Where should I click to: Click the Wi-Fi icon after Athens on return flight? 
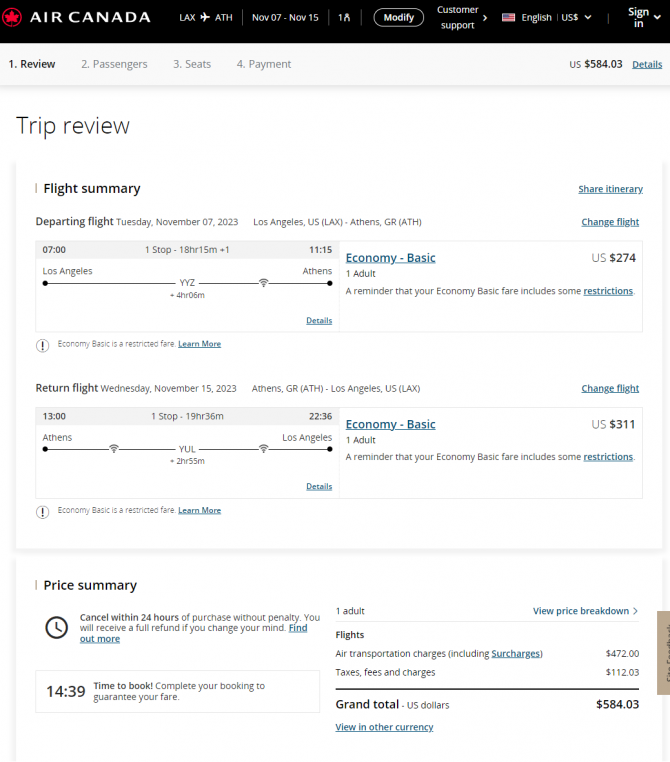[x=114, y=449]
